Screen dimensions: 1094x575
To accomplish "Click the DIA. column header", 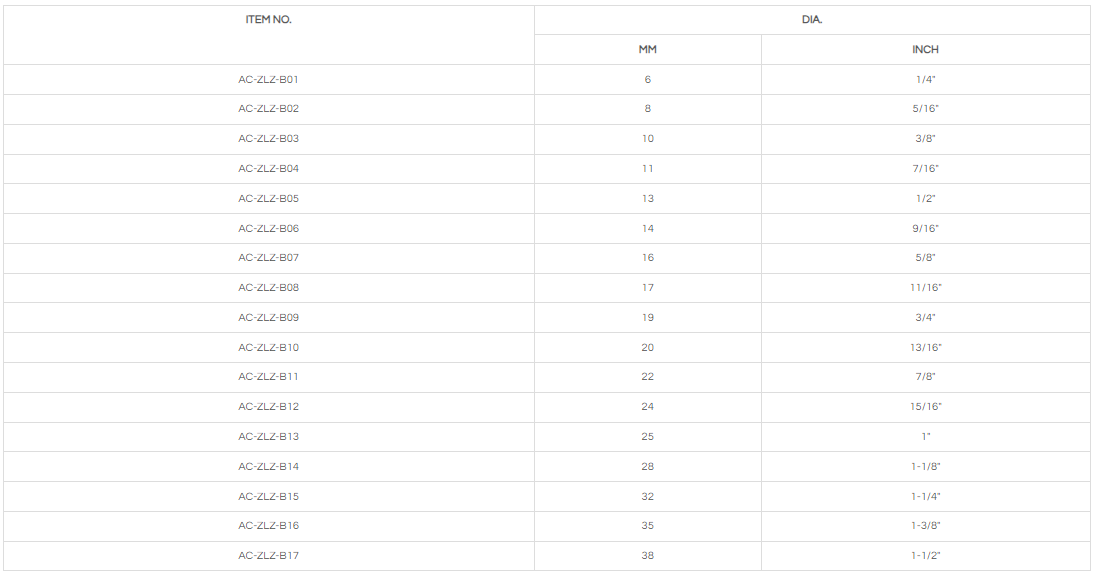I will coord(811,20).
